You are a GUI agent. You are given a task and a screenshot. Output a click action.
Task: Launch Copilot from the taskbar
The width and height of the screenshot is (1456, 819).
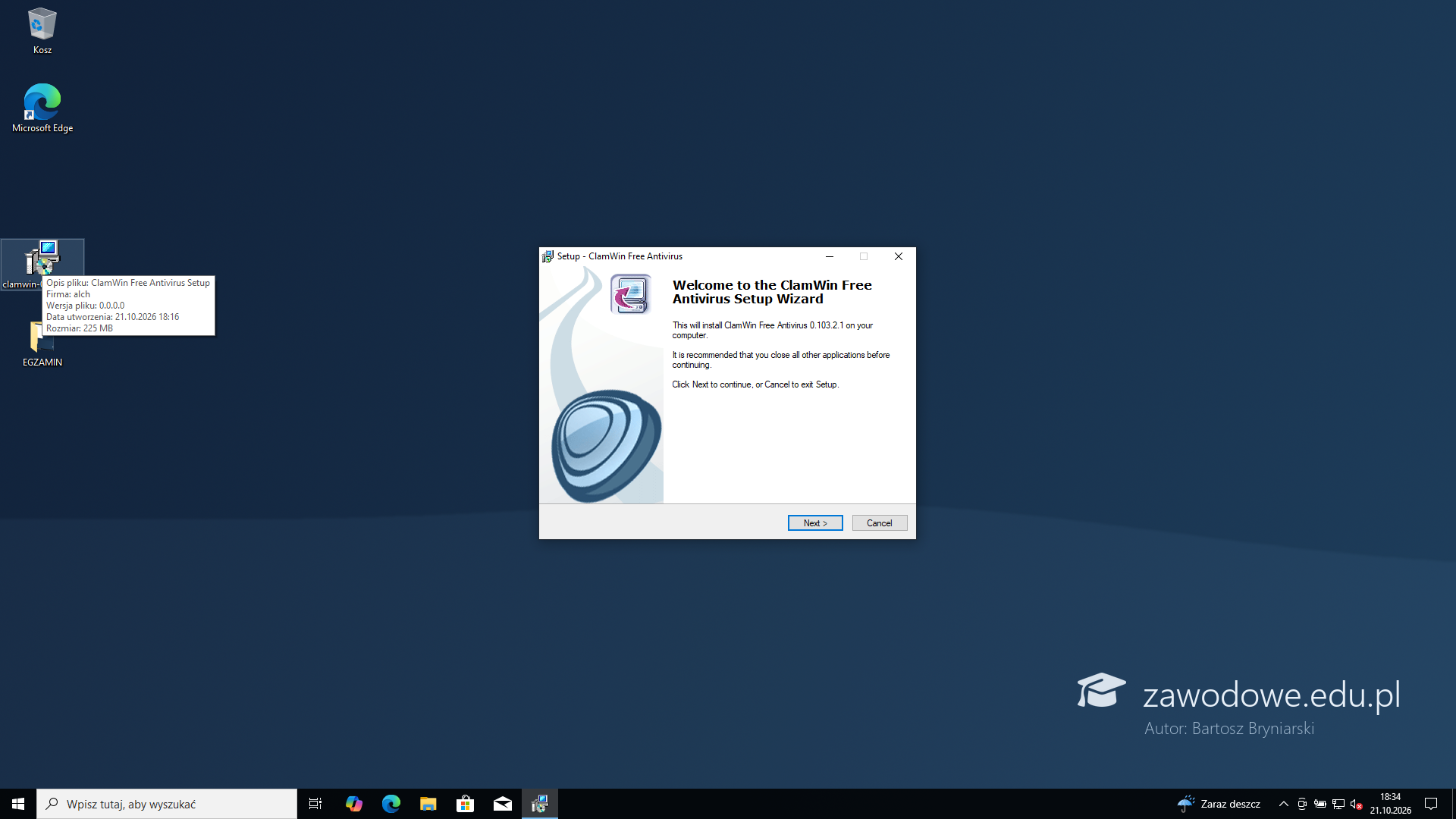(x=353, y=804)
